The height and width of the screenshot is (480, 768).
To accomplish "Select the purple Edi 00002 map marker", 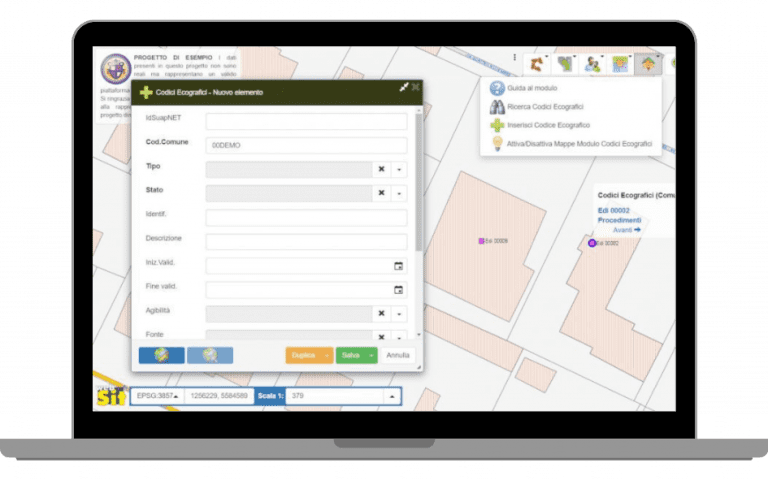I will (x=592, y=243).
